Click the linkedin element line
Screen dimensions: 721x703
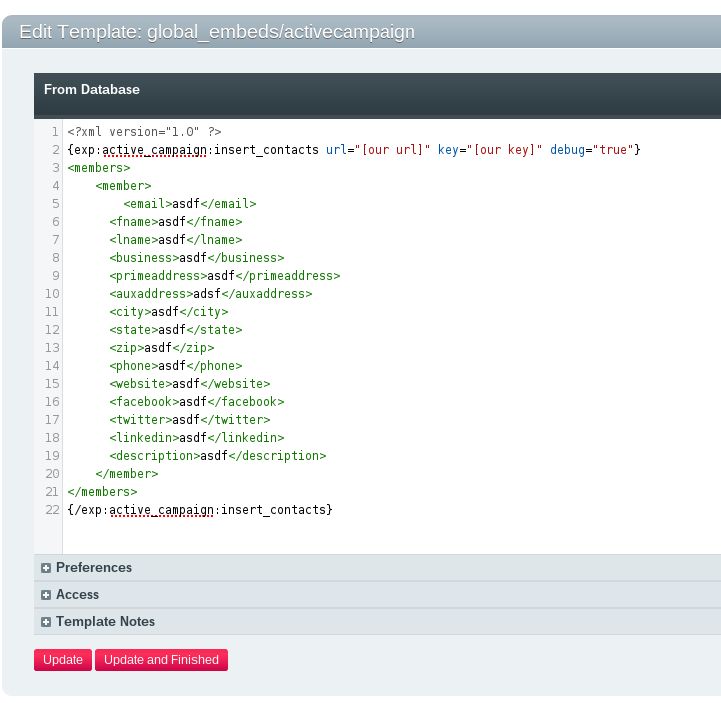(197, 438)
